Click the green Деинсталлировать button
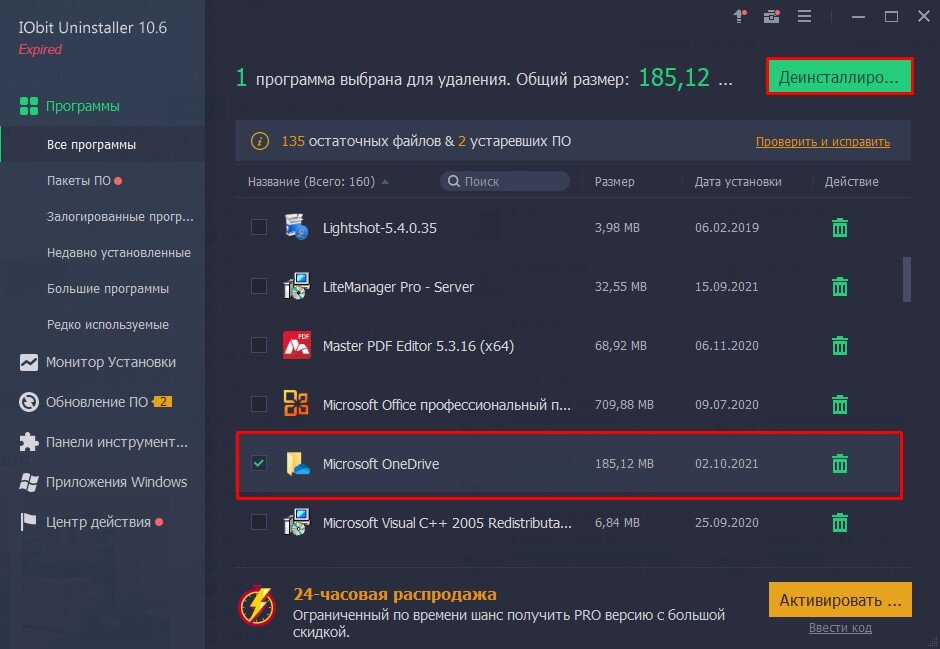This screenshot has height=649, width=940. [x=839, y=77]
